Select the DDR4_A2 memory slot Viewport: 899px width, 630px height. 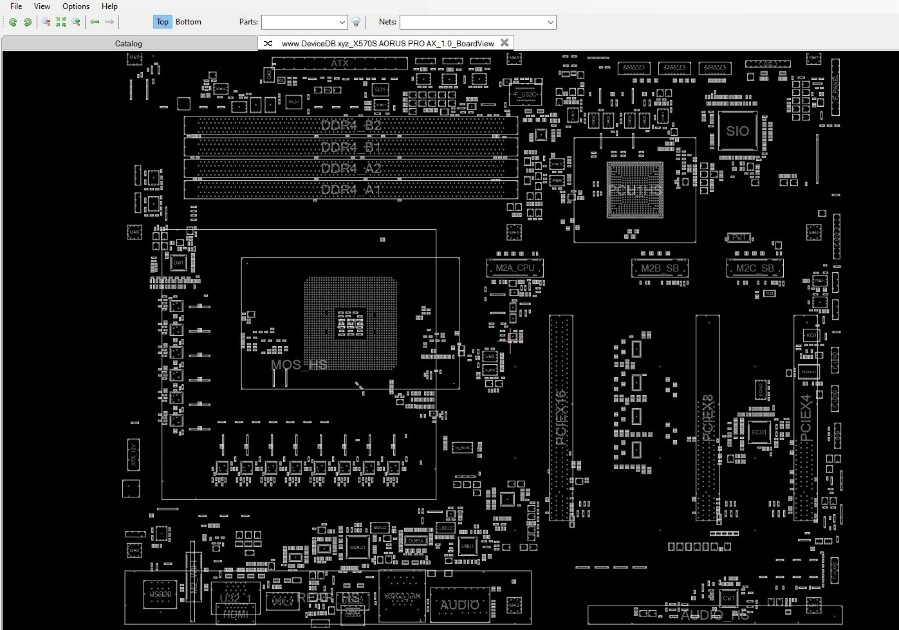pyautogui.click(x=351, y=168)
